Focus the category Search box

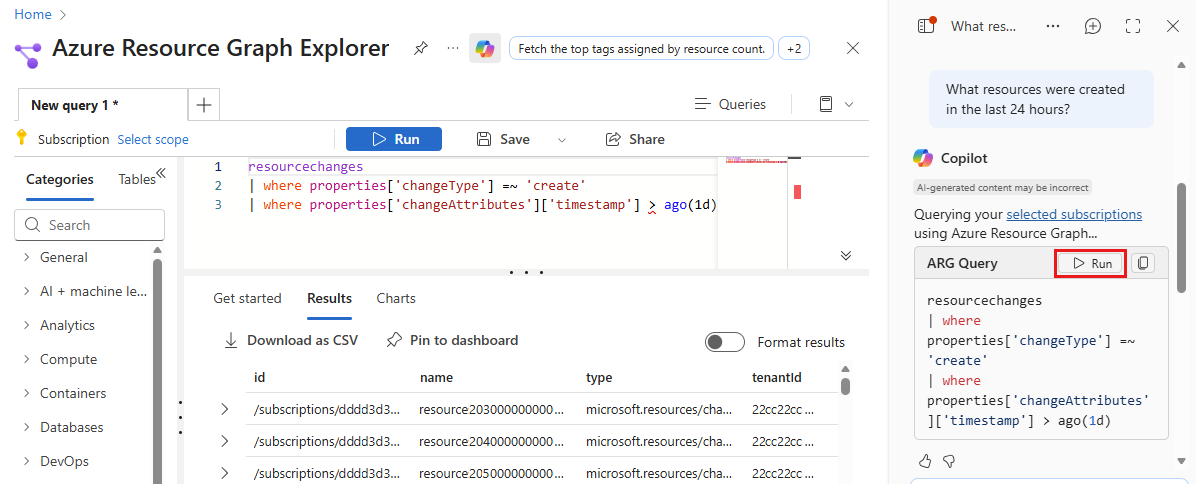click(x=90, y=225)
